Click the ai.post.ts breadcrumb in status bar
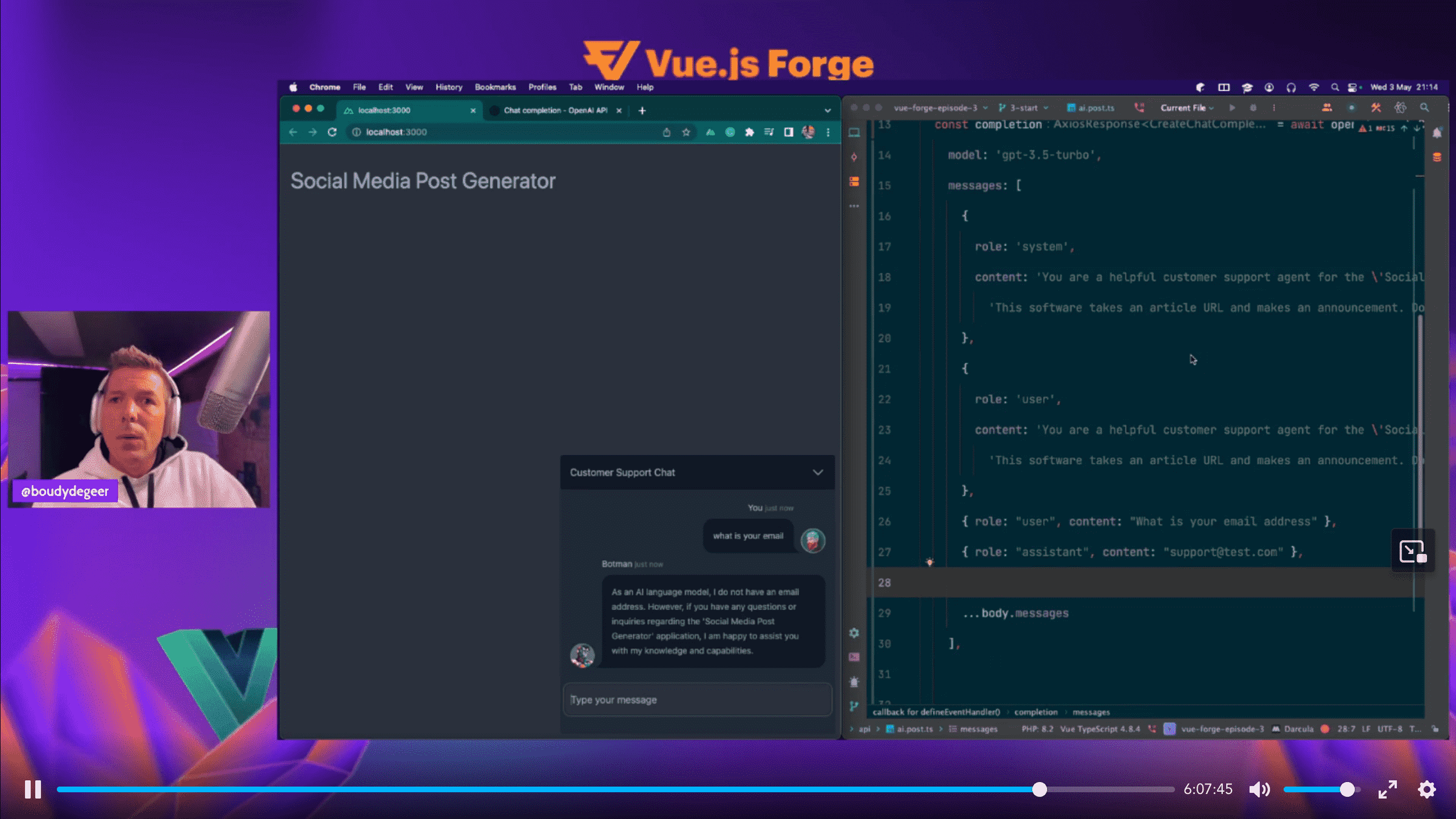 pos(914,729)
